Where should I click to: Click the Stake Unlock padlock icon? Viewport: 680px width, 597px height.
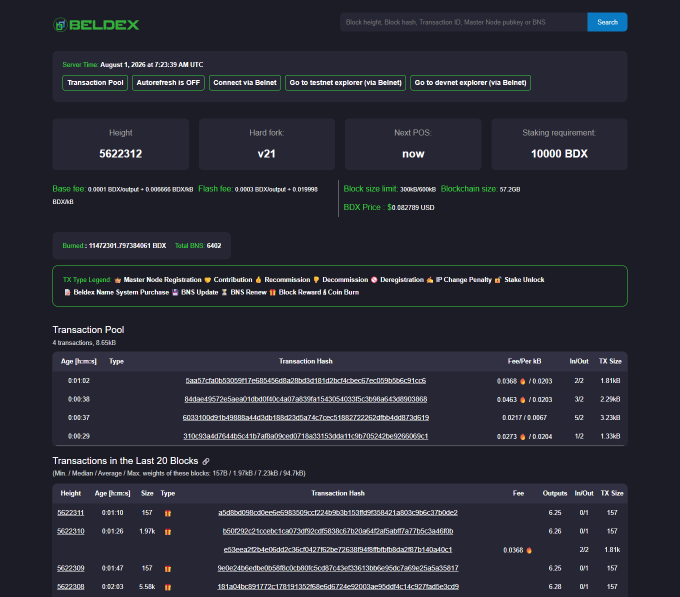(498, 280)
